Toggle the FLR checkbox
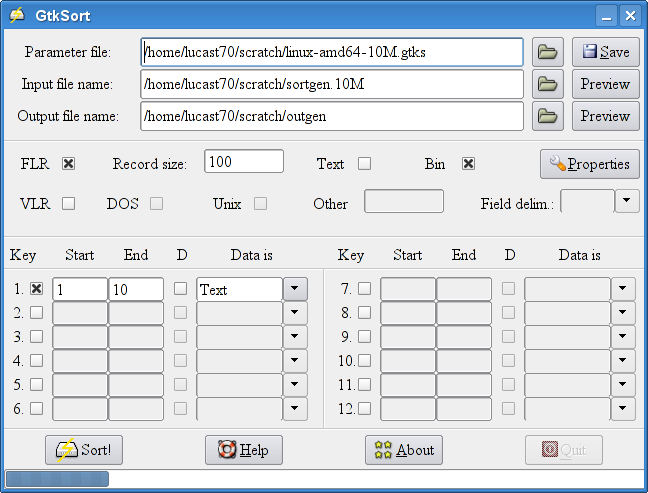The image size is (648, 493). pyautogui.click(x=69, y=164)
